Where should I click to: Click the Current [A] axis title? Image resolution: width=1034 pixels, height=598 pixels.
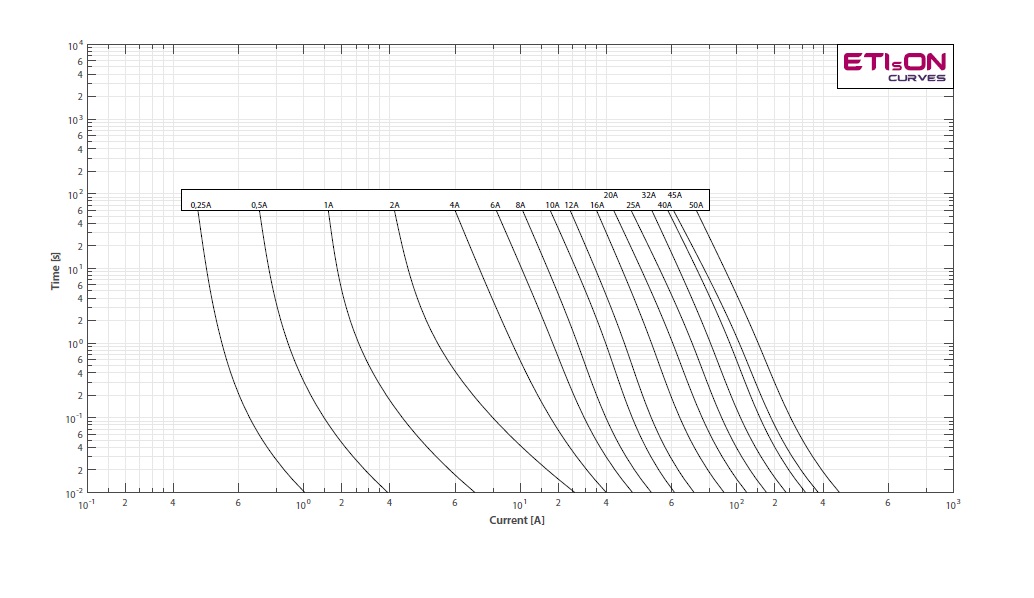pos(517,521)
